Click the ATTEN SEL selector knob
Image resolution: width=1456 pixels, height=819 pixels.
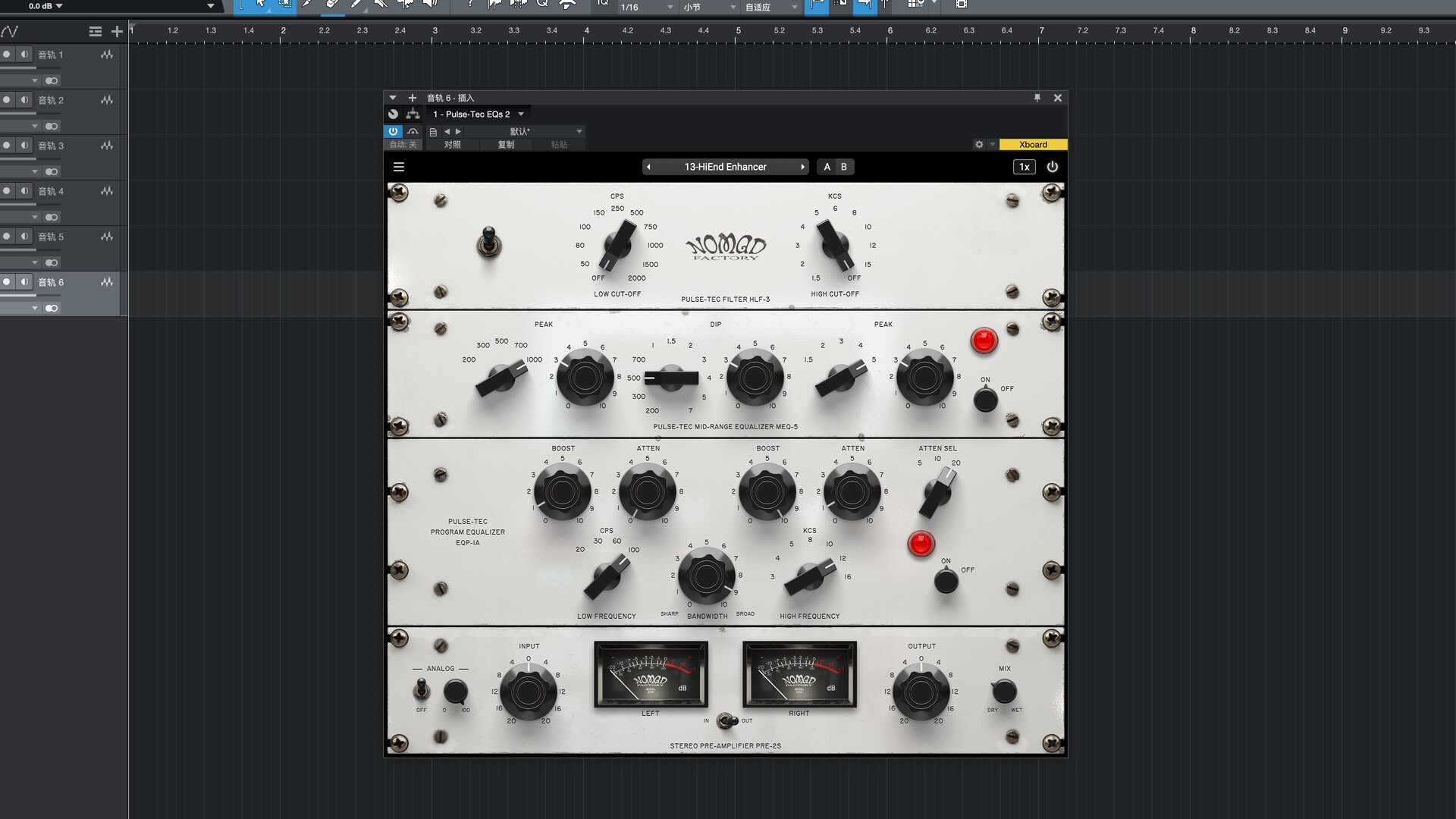point(938,491)
